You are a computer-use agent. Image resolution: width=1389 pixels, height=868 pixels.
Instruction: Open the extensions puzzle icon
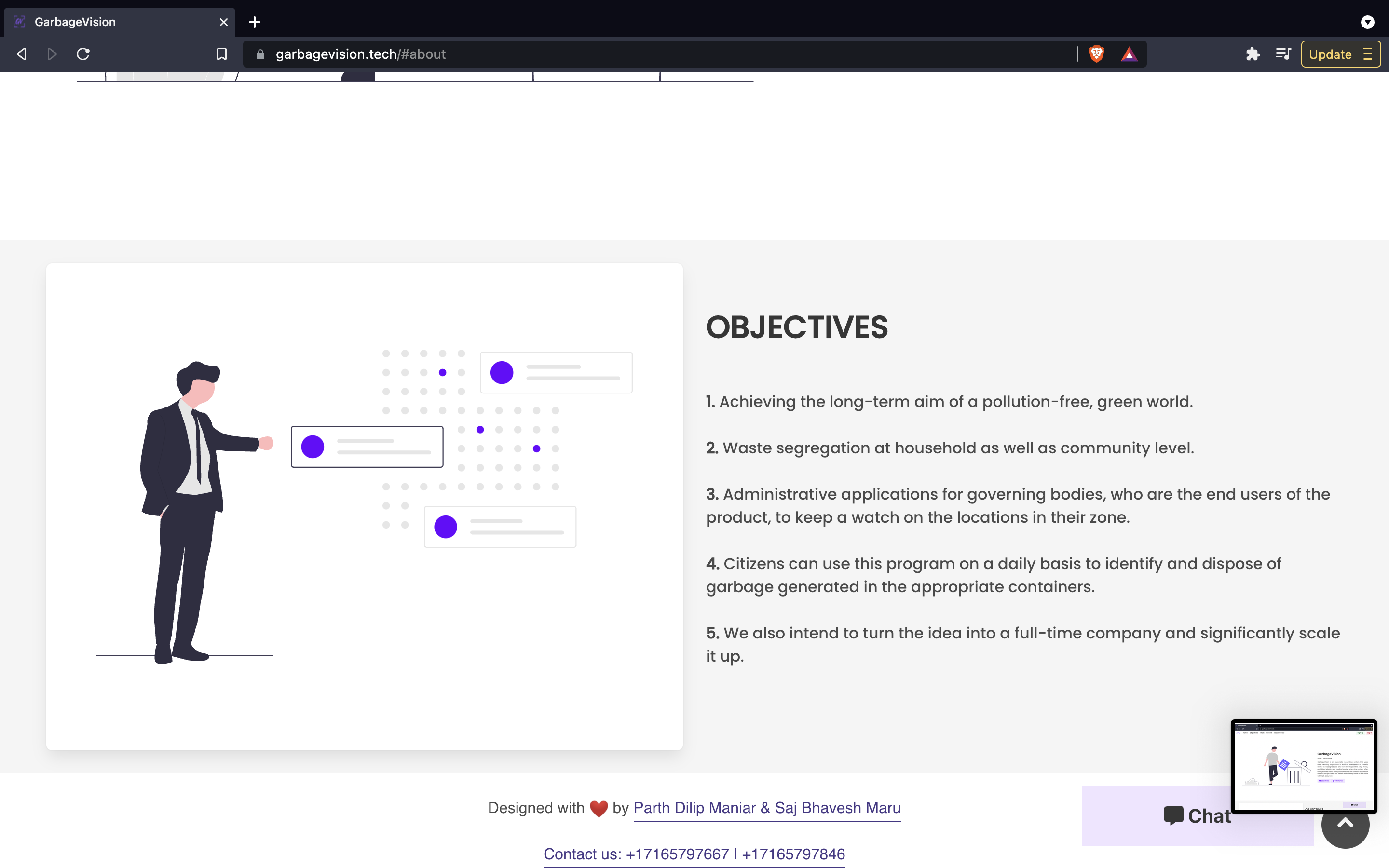click(x=1253, y=54)
